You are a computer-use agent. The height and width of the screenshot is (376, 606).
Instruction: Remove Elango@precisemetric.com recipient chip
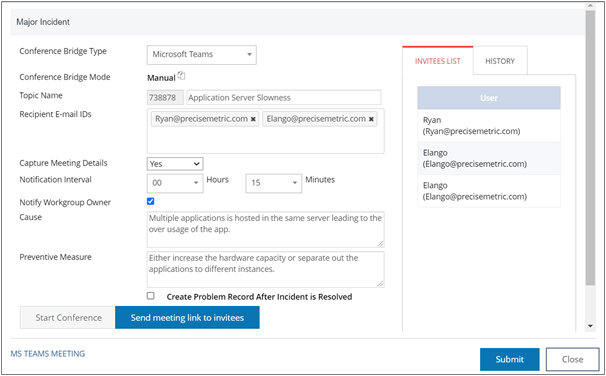coord(371,119)
